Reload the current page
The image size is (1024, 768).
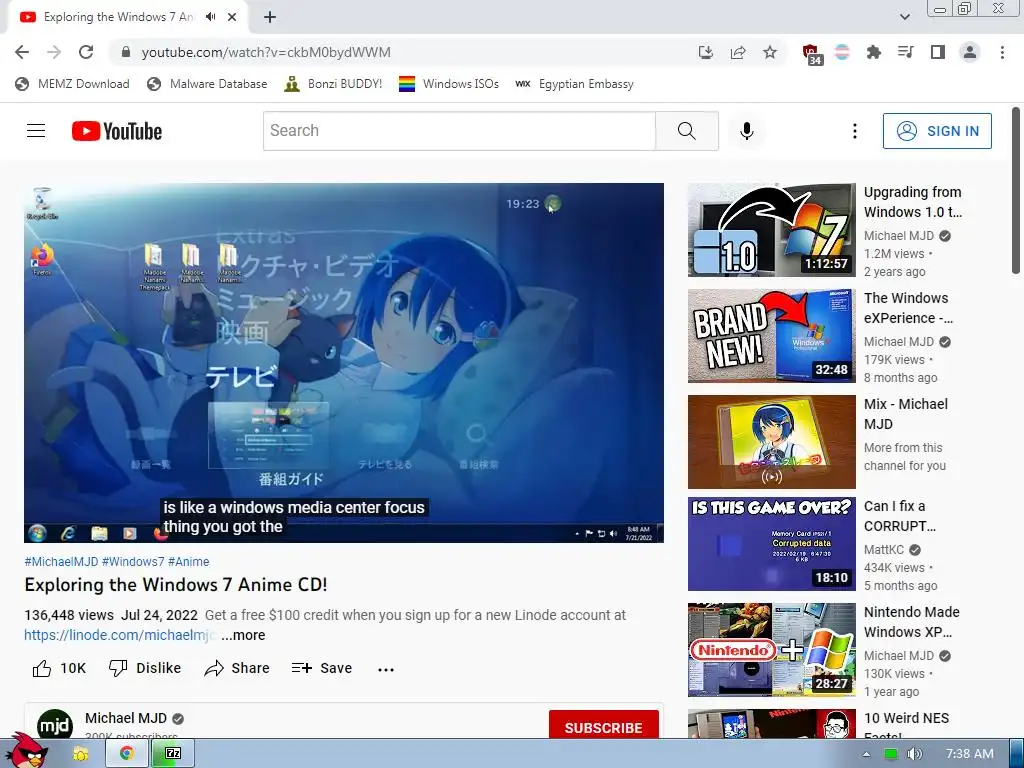pos(86,52)
